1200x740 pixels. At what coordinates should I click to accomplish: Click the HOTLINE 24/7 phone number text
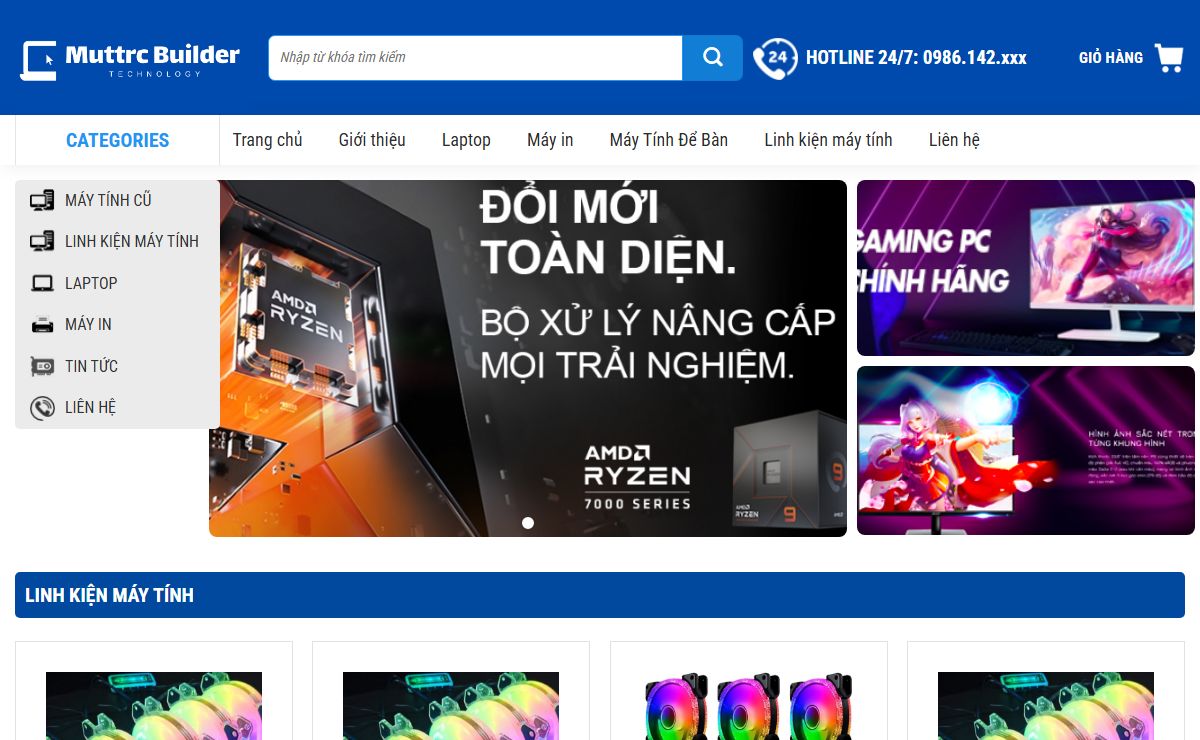coord(916,58)
